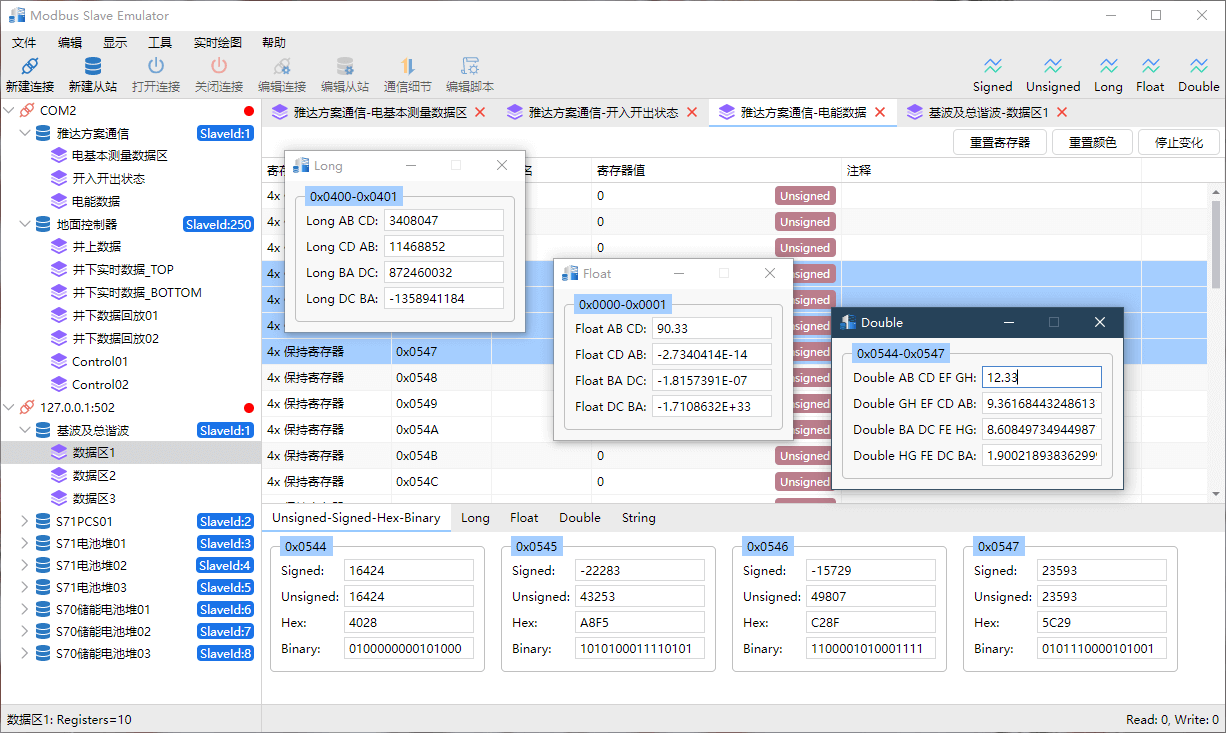Click the Signed view icon

pos(992,67)
